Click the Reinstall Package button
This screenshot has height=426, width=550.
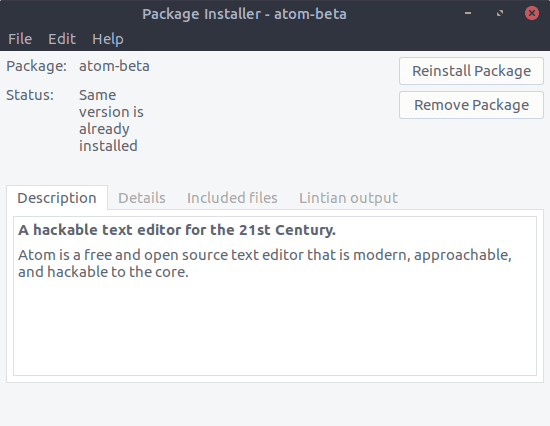pos(471,71)
